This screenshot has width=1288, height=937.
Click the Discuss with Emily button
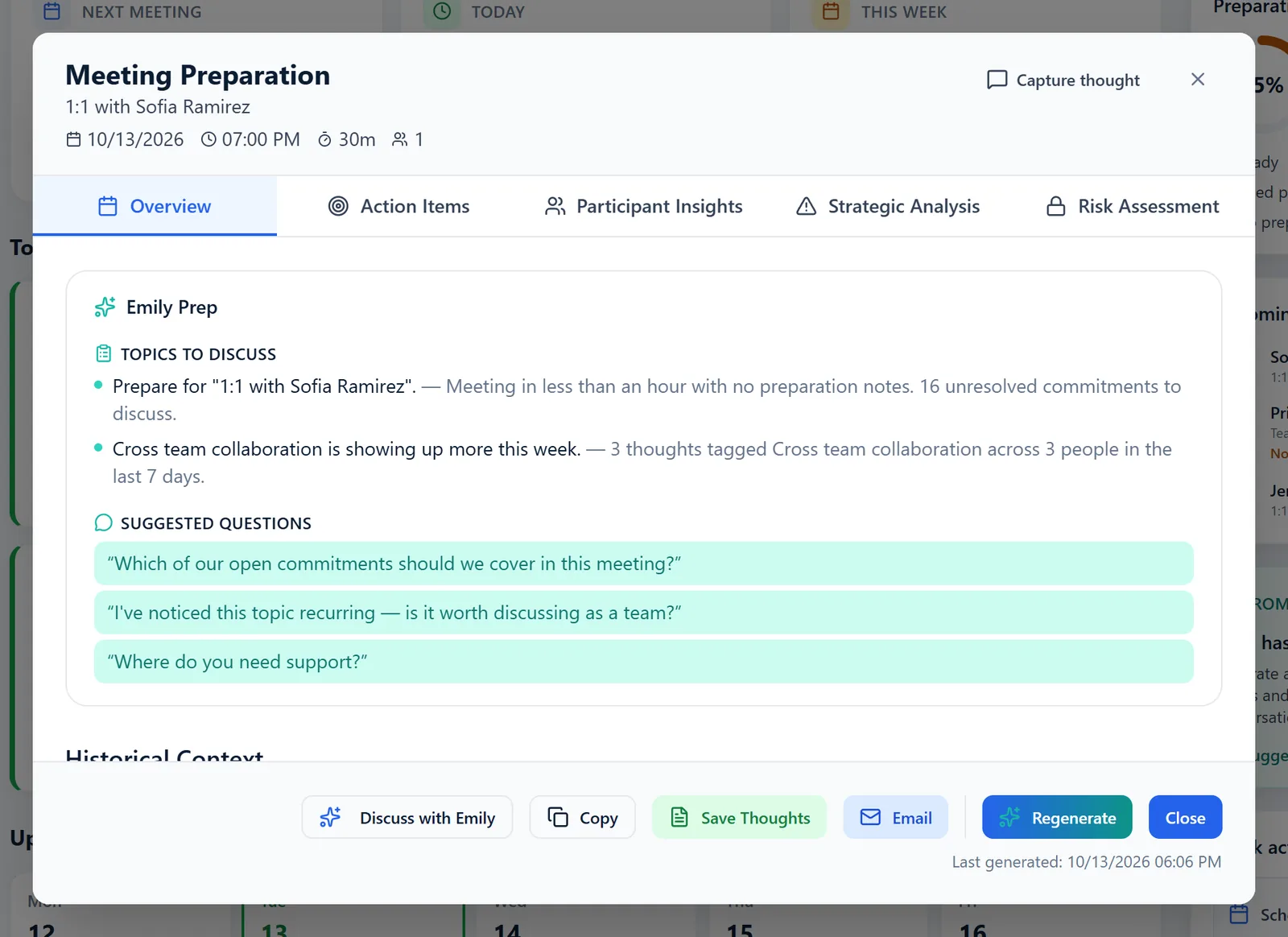(407, 817)
